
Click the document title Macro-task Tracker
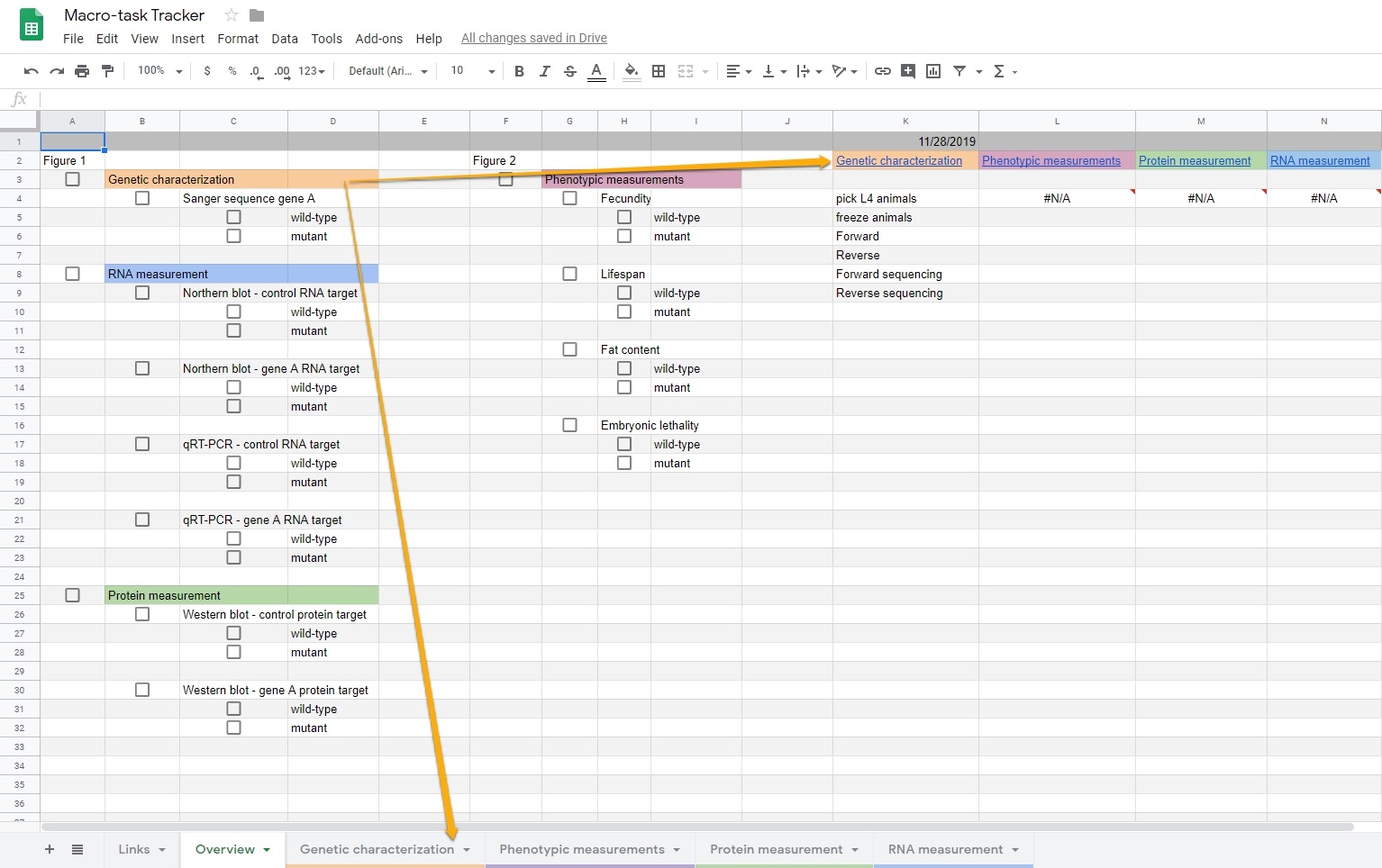tap(134, 15)
